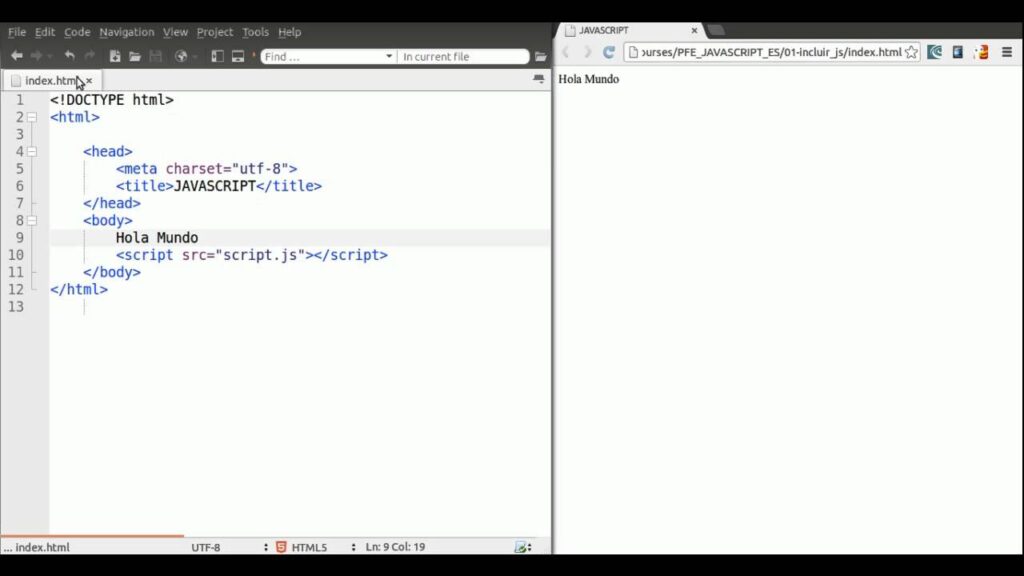
Task: Close the index.html editor tab
Action: click(x=89, y=80)
